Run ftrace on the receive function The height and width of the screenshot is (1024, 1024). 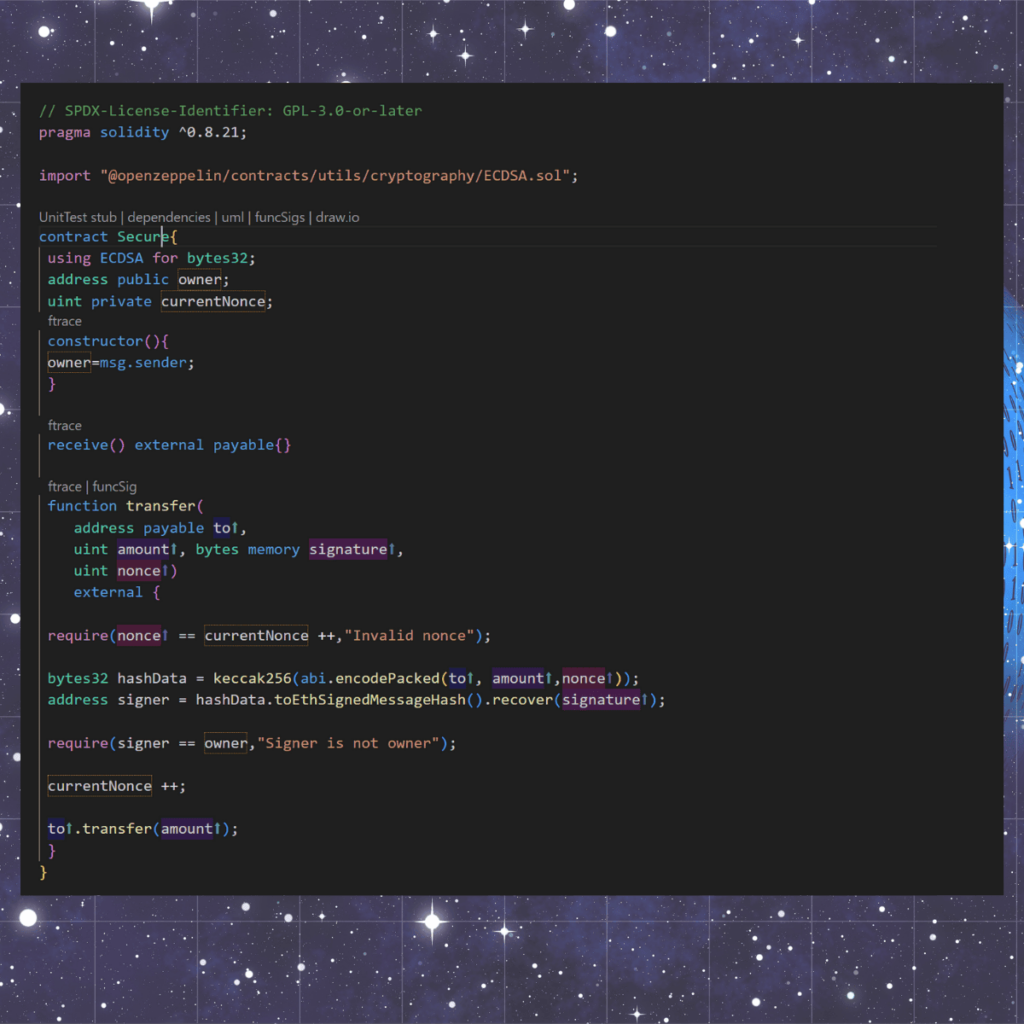click(64, 425)
